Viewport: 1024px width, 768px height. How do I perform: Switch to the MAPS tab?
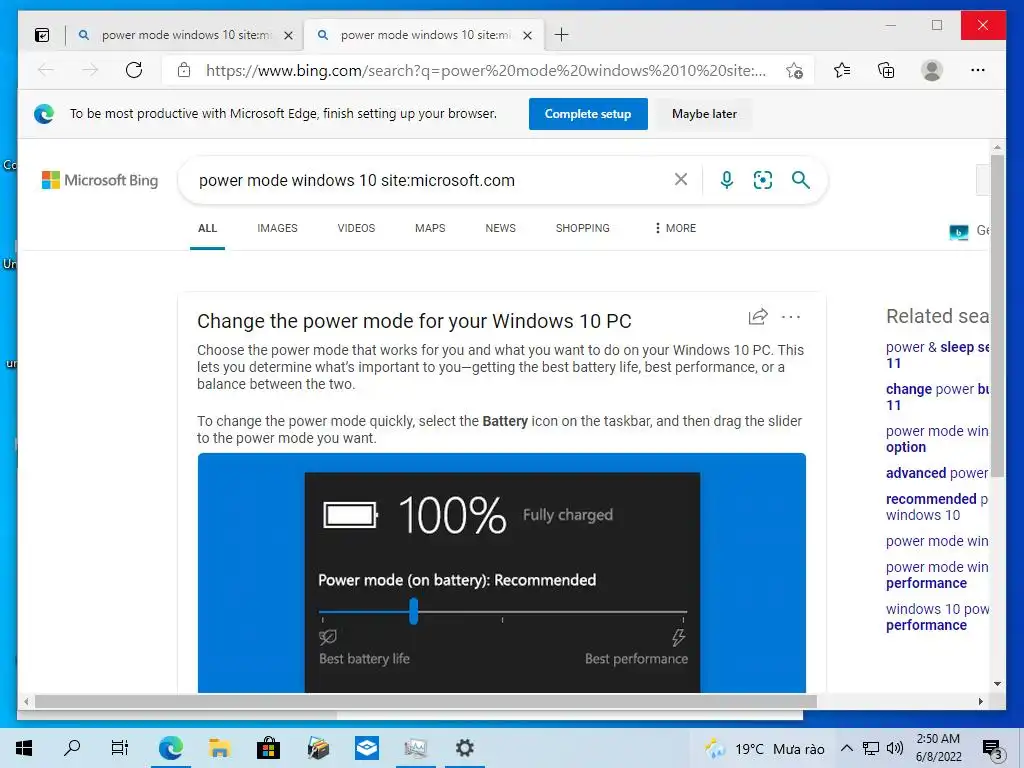pos(430,228)
